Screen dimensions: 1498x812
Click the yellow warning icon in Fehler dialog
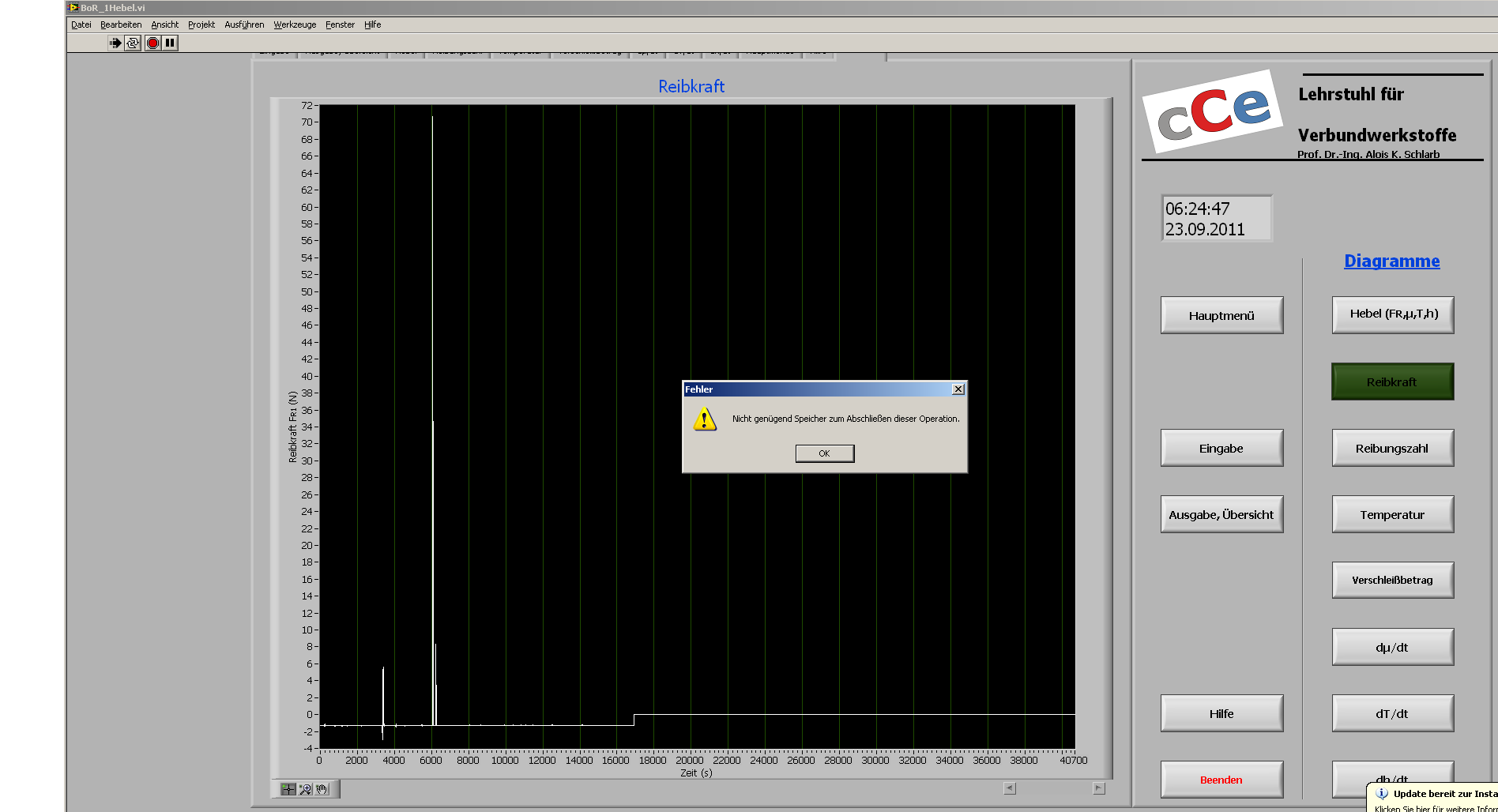point(705,419)
